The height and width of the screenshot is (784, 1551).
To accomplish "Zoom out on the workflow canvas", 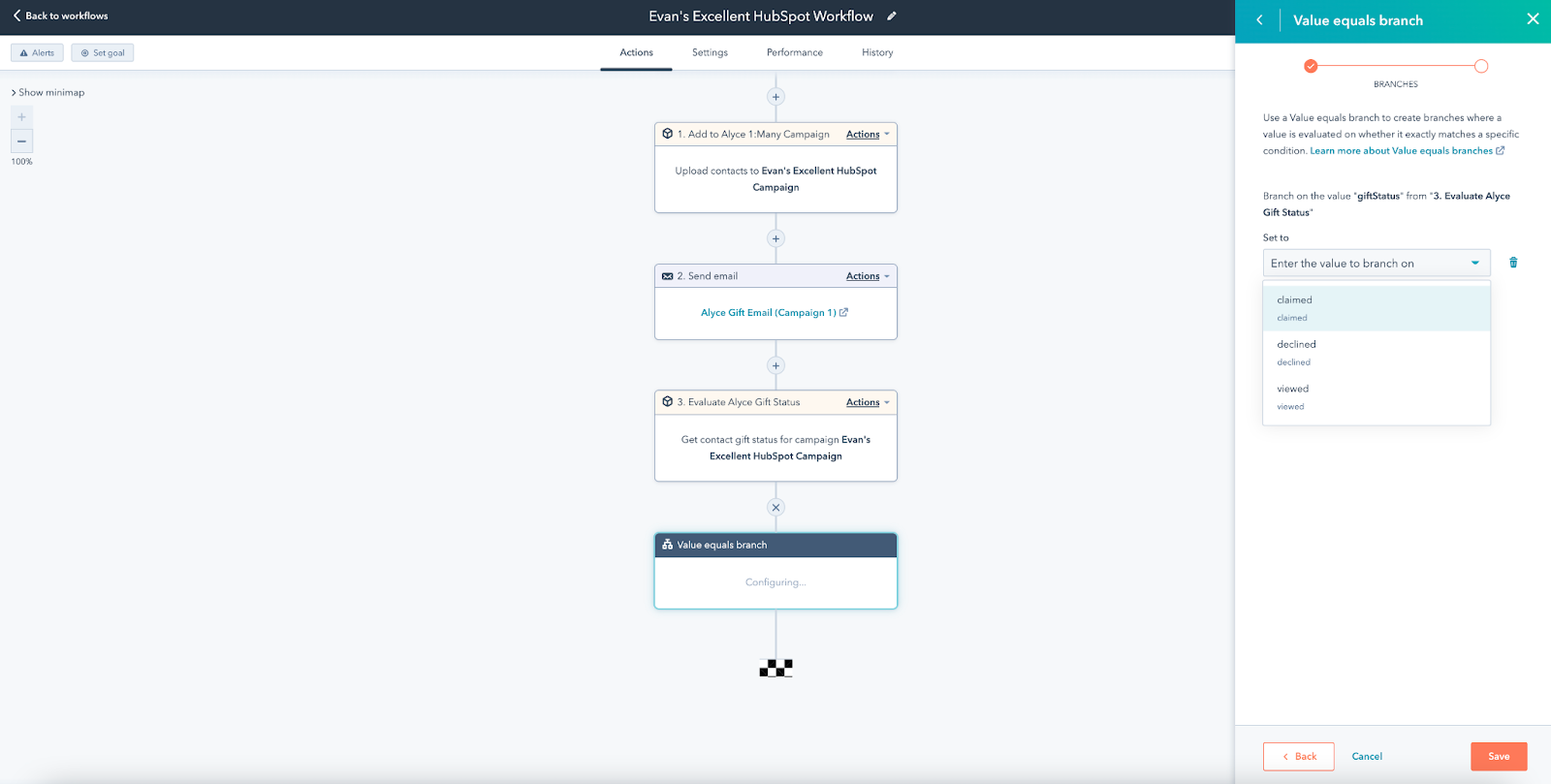I will 21,141.
